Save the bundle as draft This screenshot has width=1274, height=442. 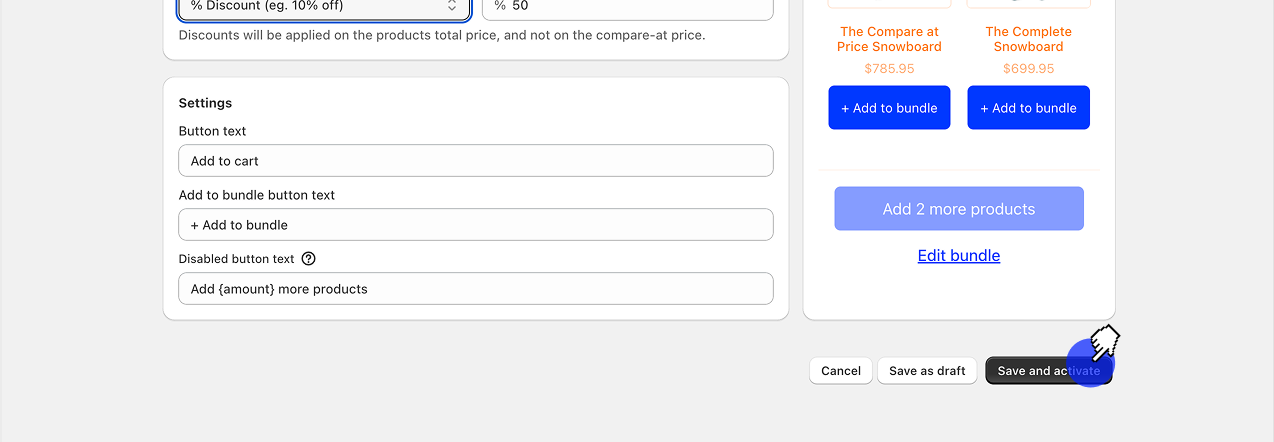click(x=927, y=371)
